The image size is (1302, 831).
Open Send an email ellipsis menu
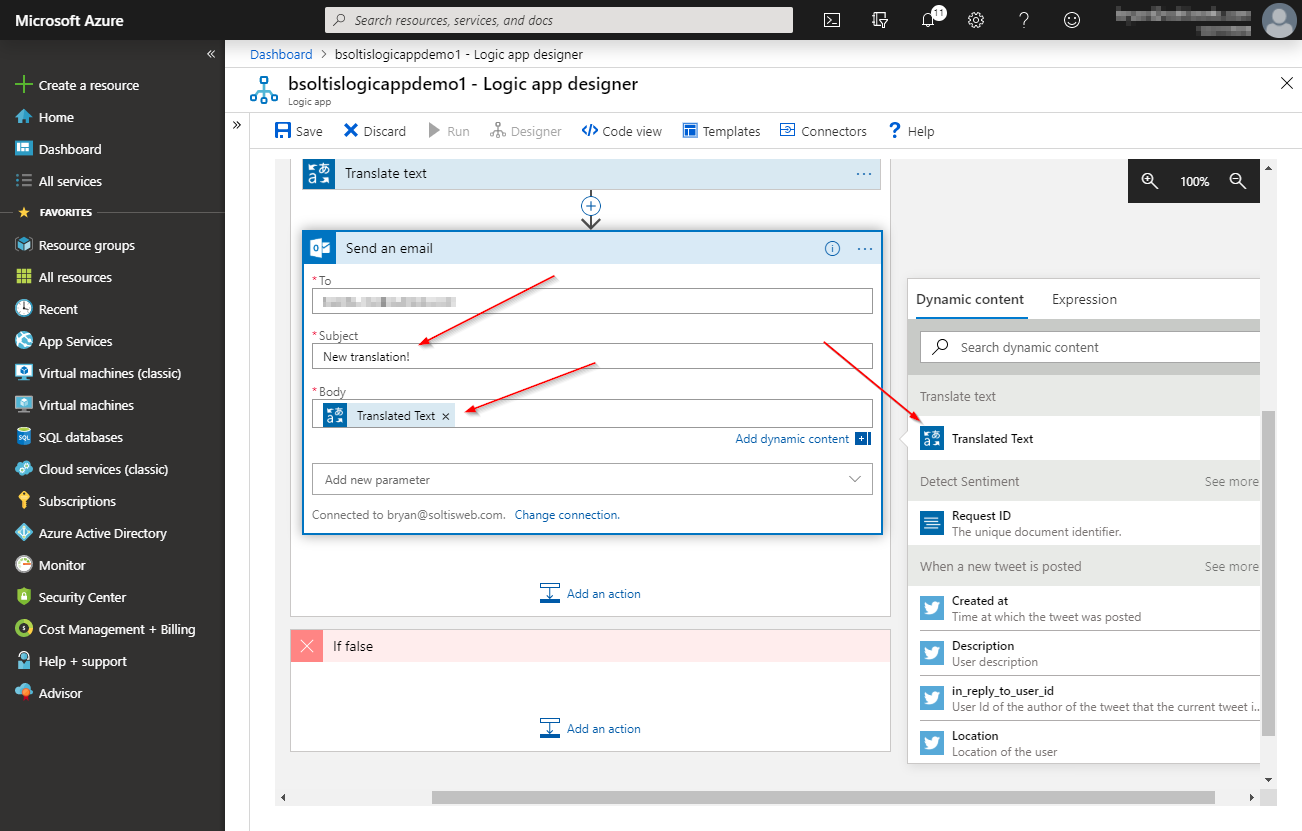click(x=865, y=249)
